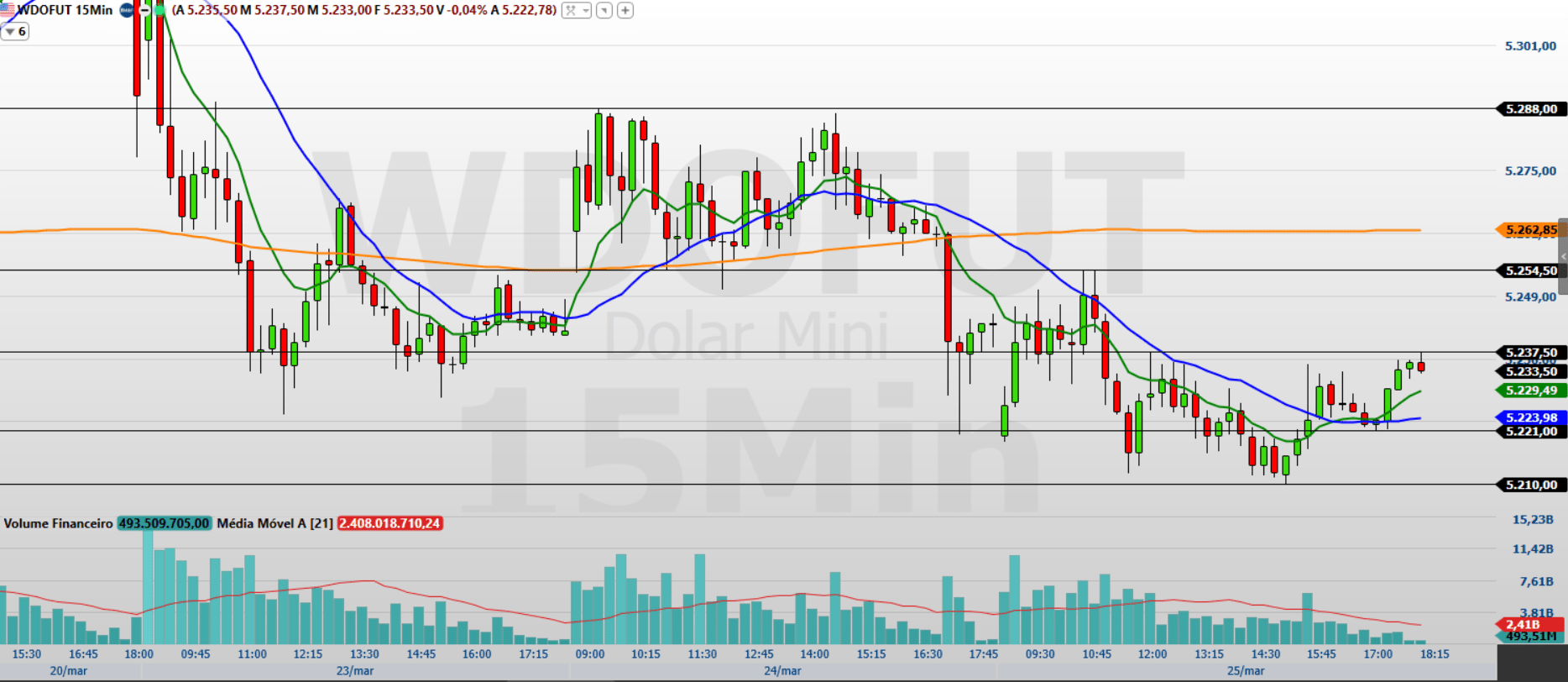1568x682 pixels.
Task: Click the blue round icon after 15Min
Action: point(127,10)
